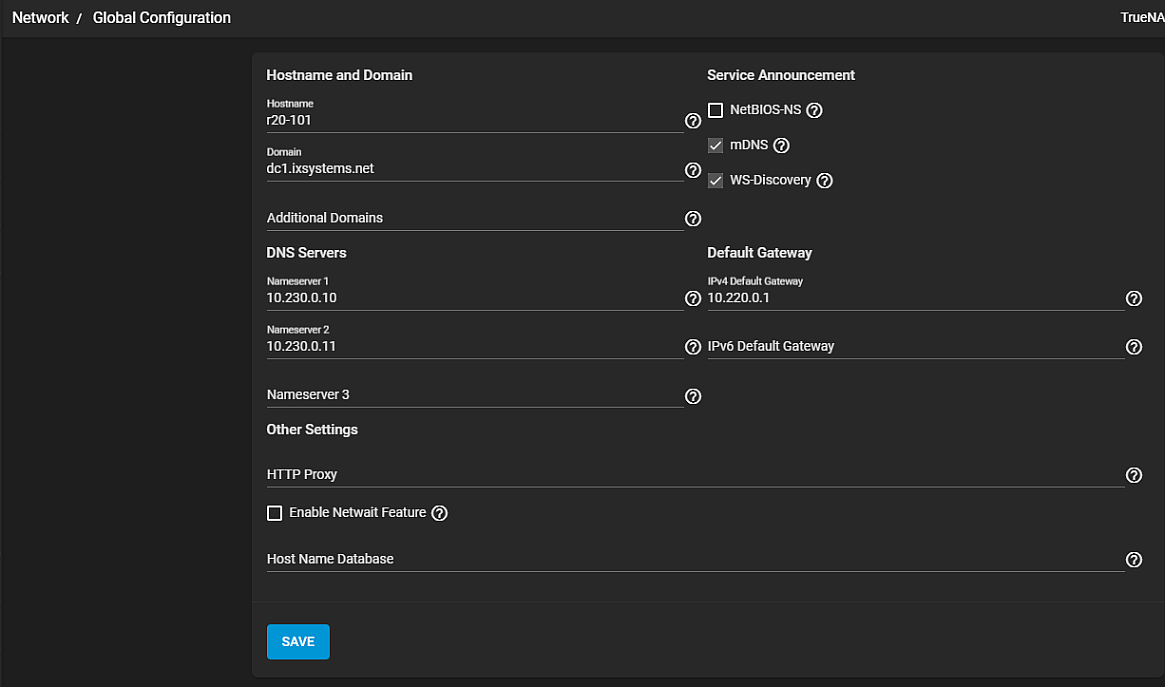Open the Domain field help tooltip icon
1165x687 pixels.
[x=692, y=170]
